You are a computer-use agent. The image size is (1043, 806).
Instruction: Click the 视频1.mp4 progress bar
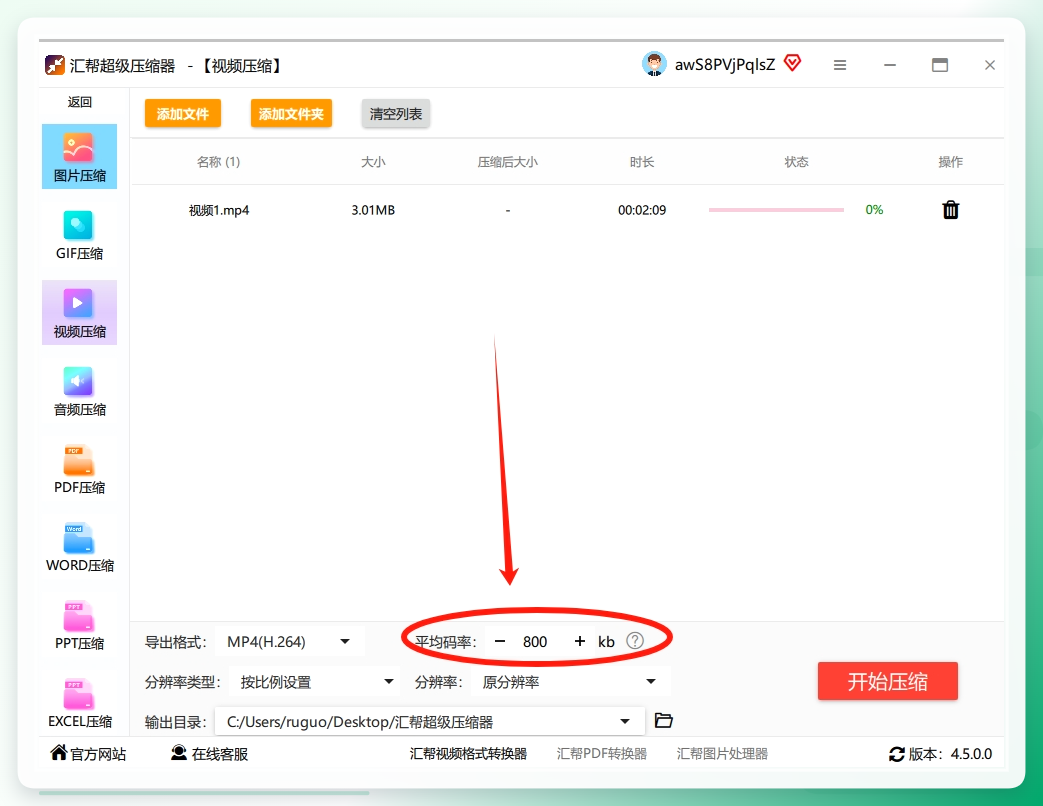coord(776,209)
